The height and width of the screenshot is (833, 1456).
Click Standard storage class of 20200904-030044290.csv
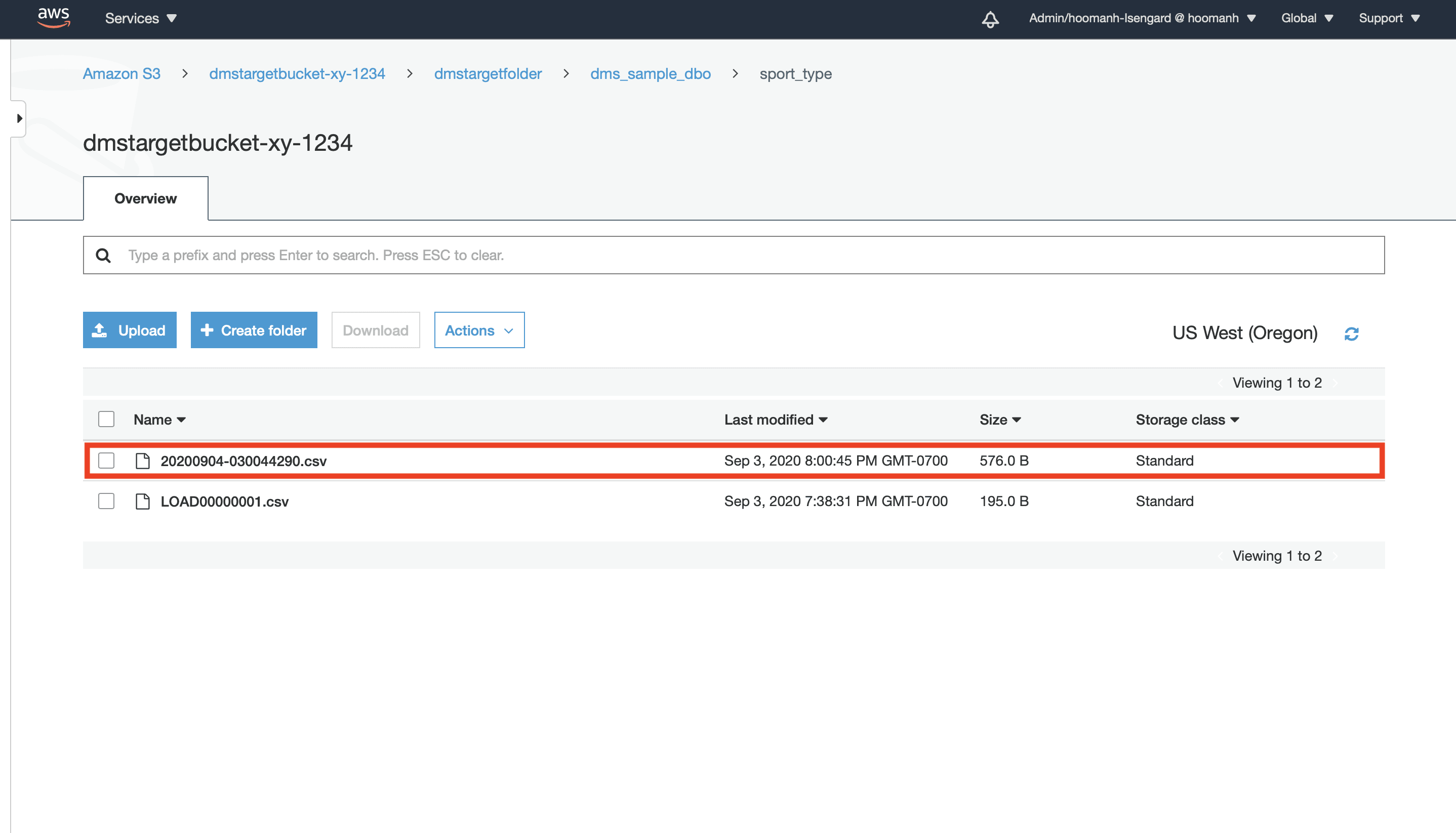(x=1164, y=461)
